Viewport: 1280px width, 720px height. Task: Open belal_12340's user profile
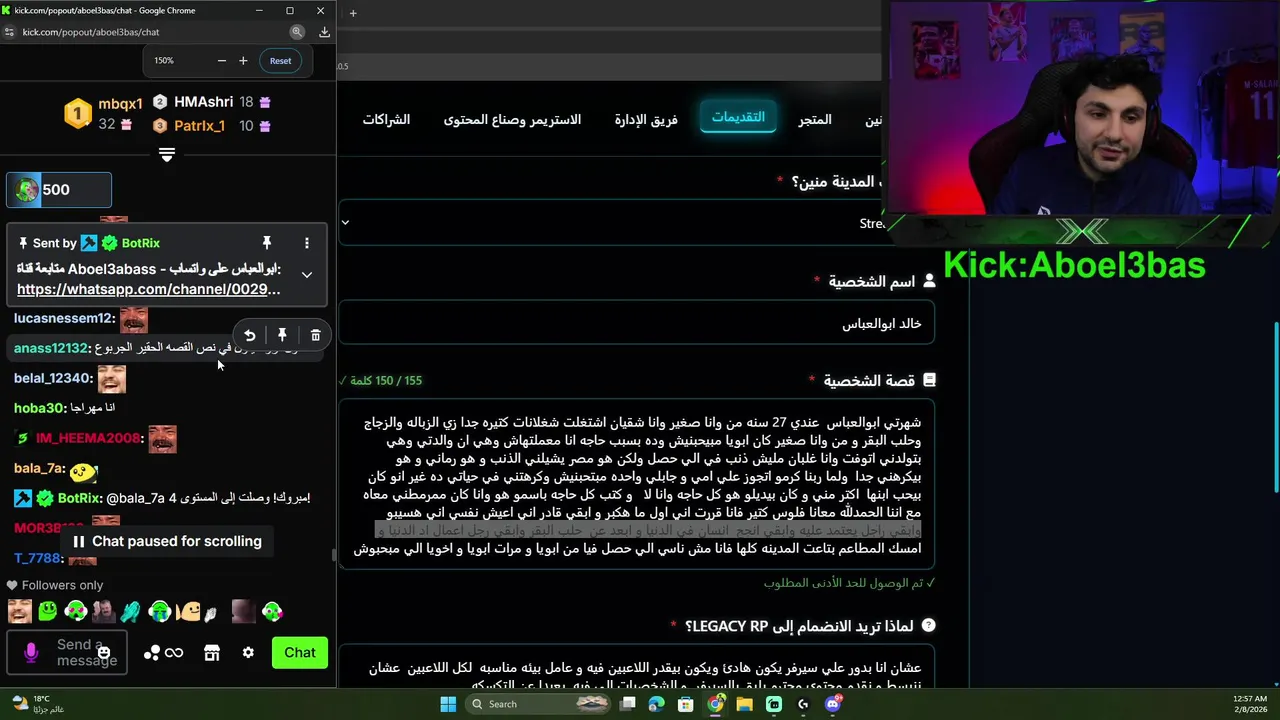click(x=51, y=378)
